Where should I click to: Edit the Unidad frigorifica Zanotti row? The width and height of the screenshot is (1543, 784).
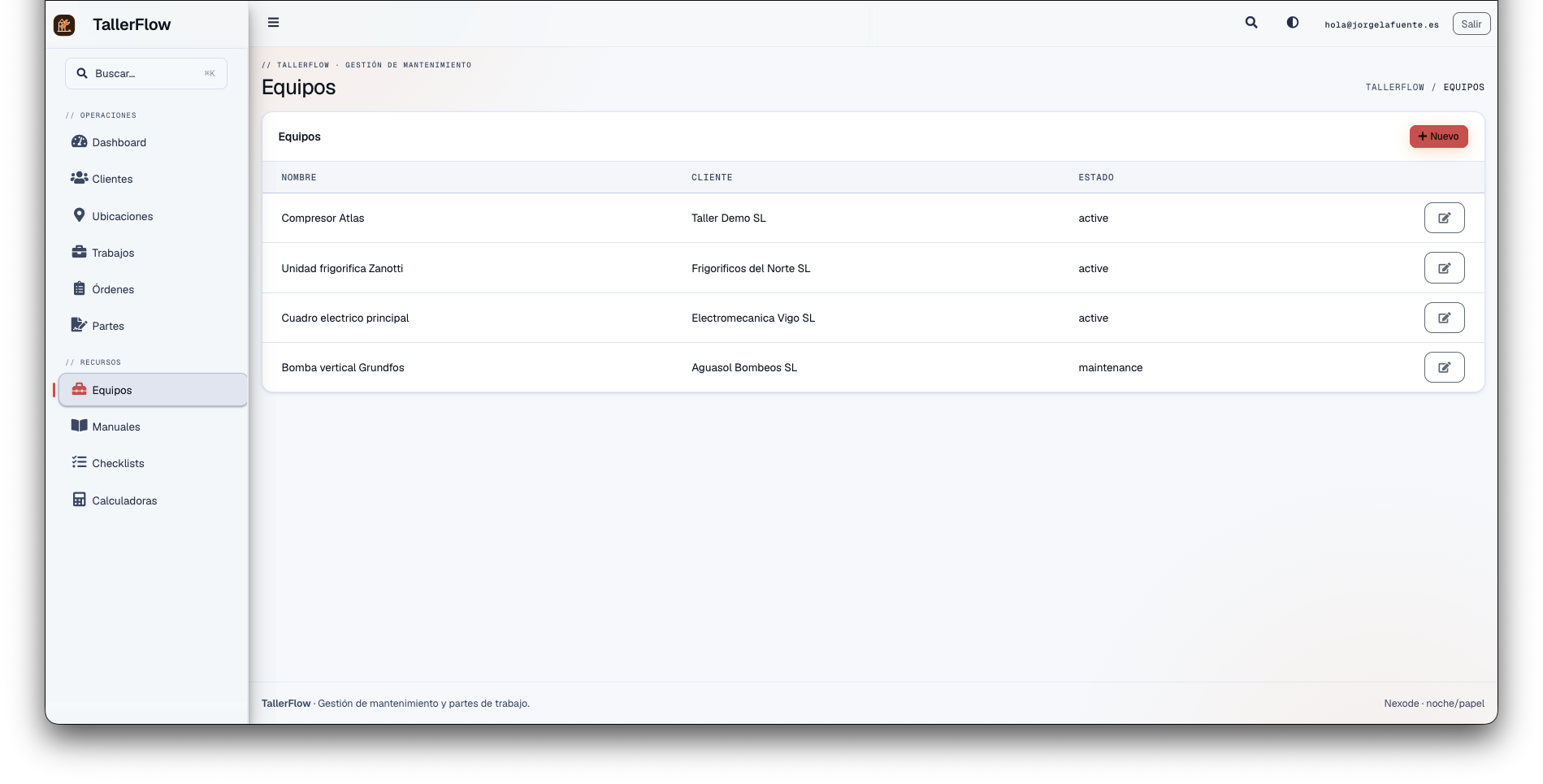[1444, 268]
